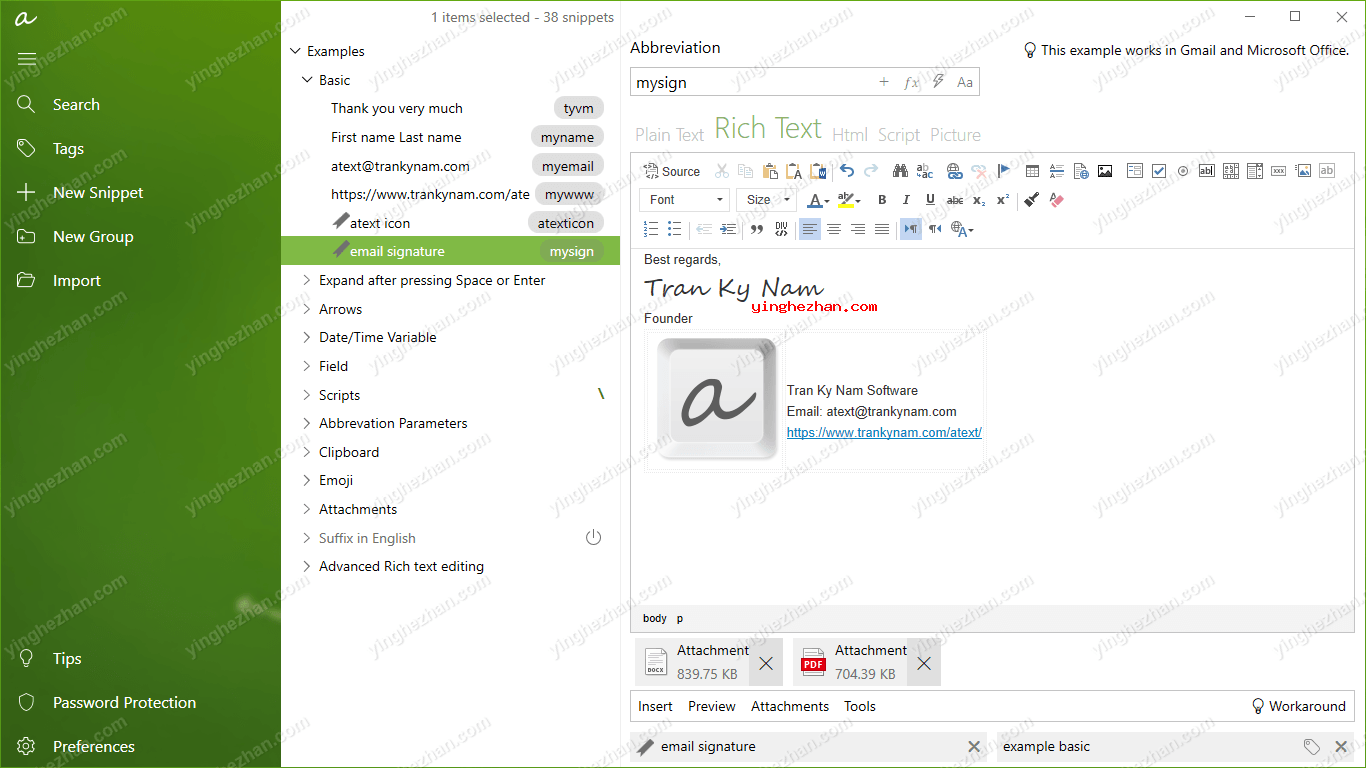Click the Bold formatting icon
1366x768 pixels.
click(882, 200)
